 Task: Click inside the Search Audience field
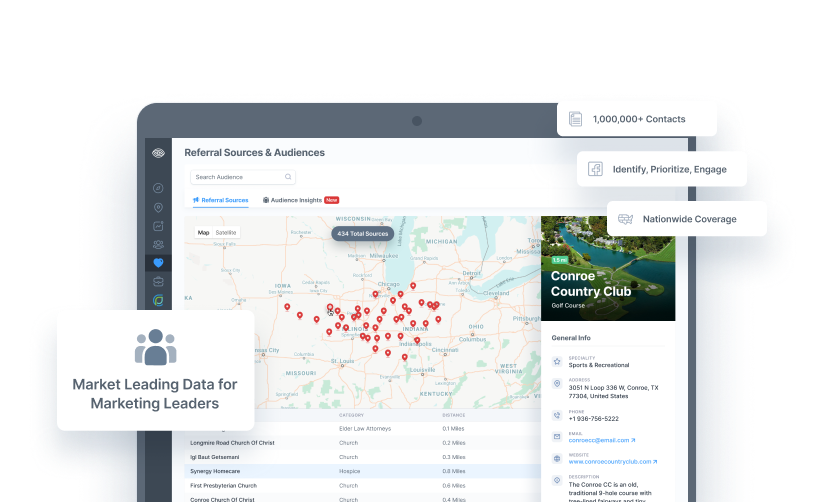pyautogui.click(x=243, y=177)
